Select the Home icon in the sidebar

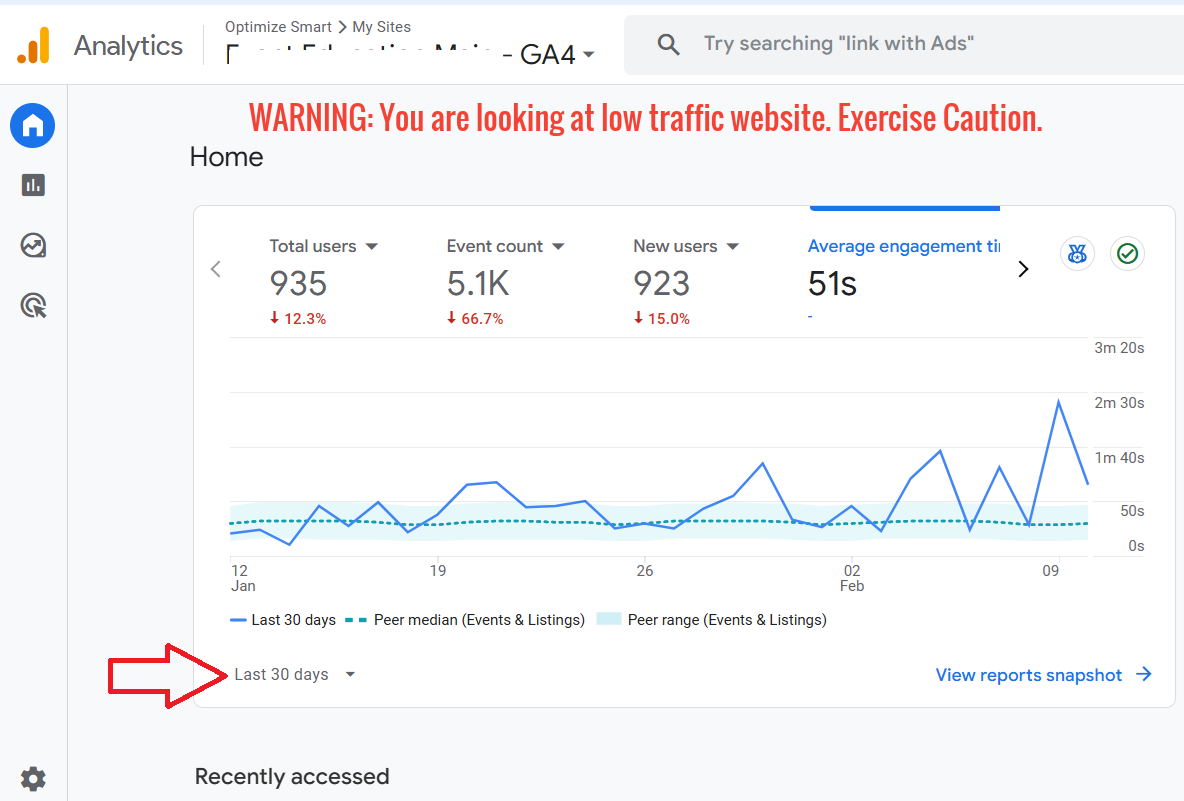pos(32,125)
